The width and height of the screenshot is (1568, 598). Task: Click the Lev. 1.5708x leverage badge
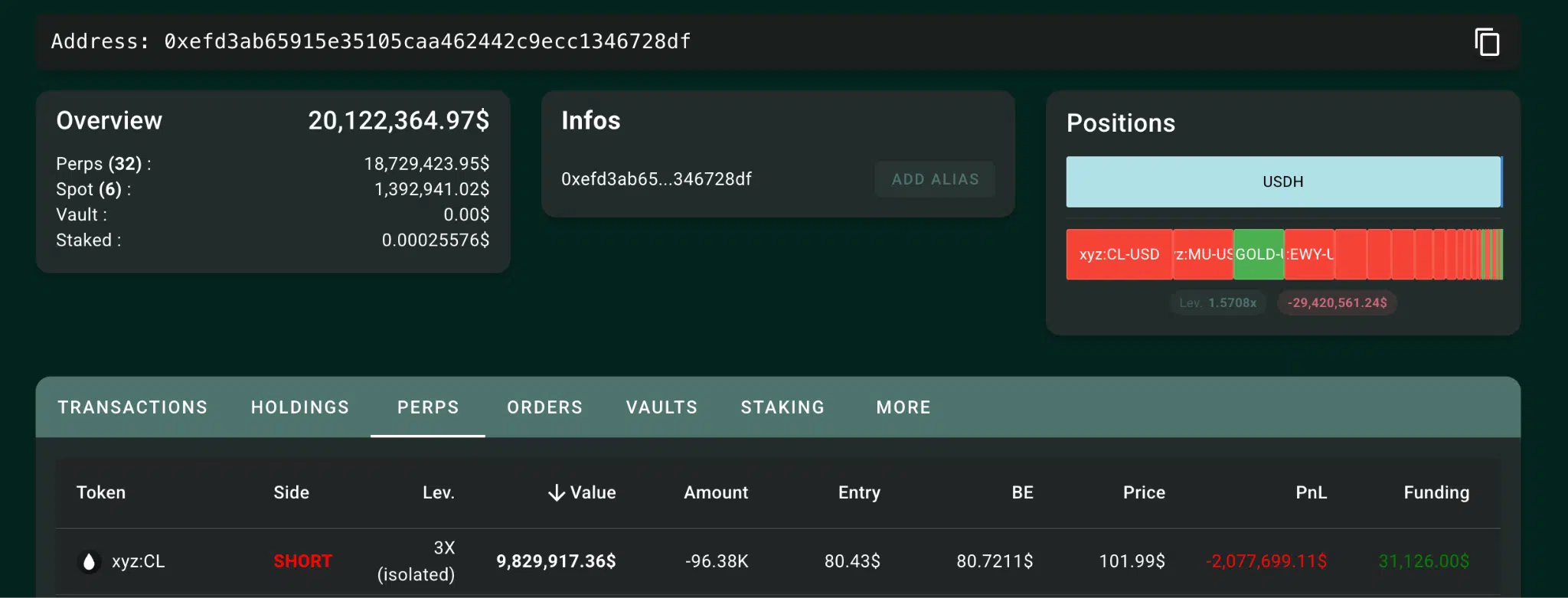click(x=1217, y=303)
